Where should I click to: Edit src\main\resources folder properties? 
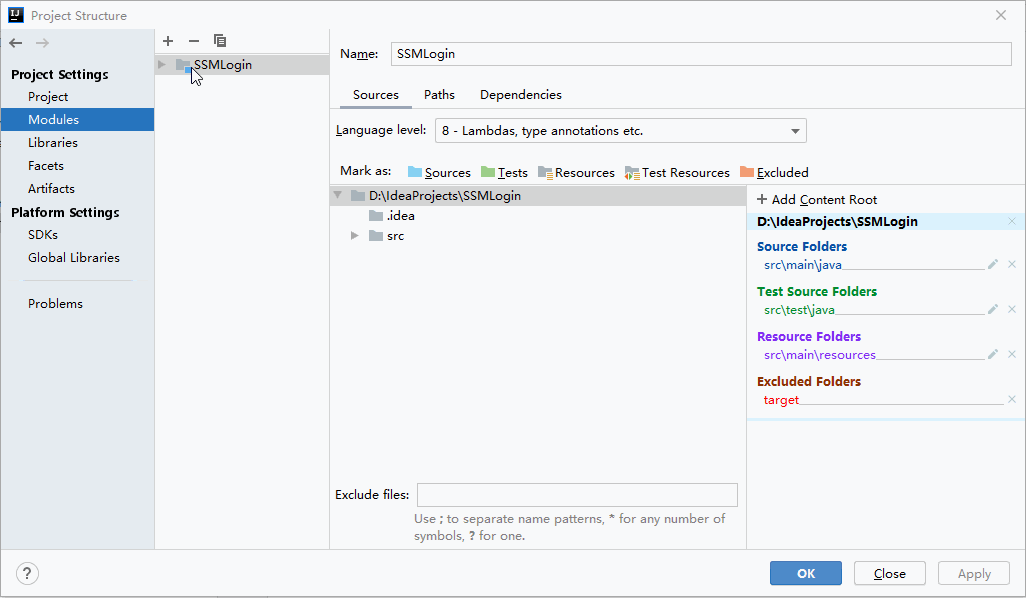[993, 355]
